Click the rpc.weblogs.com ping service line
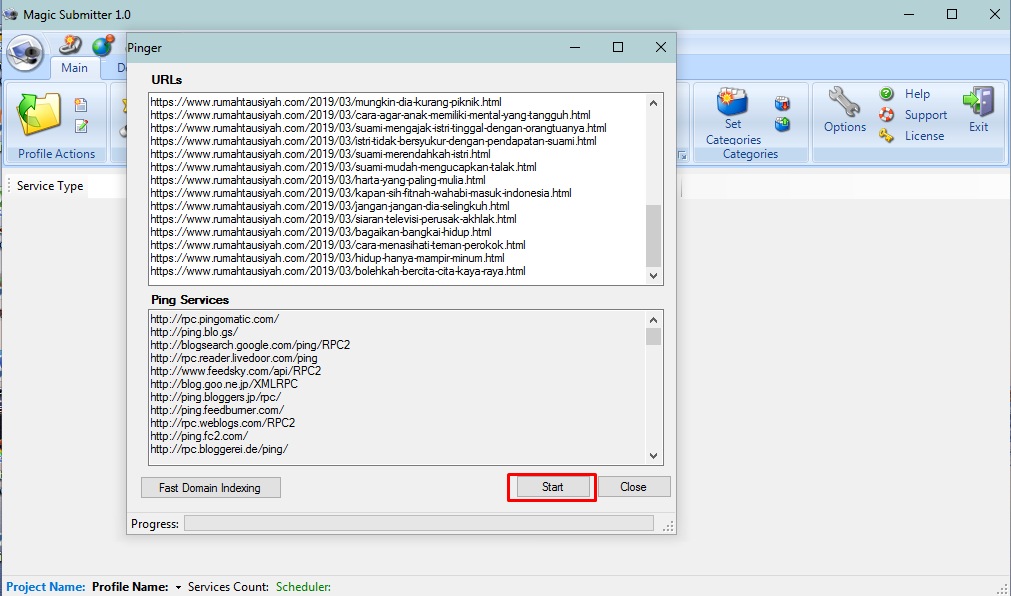Viewport: 1011px width, 596px height. pos(223,423)
